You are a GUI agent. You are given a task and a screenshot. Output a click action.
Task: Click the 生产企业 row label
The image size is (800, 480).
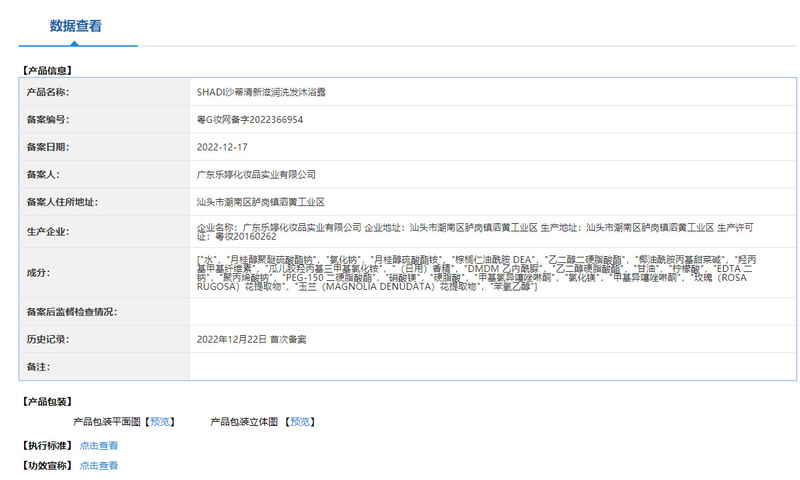click(x=47, y=232)
